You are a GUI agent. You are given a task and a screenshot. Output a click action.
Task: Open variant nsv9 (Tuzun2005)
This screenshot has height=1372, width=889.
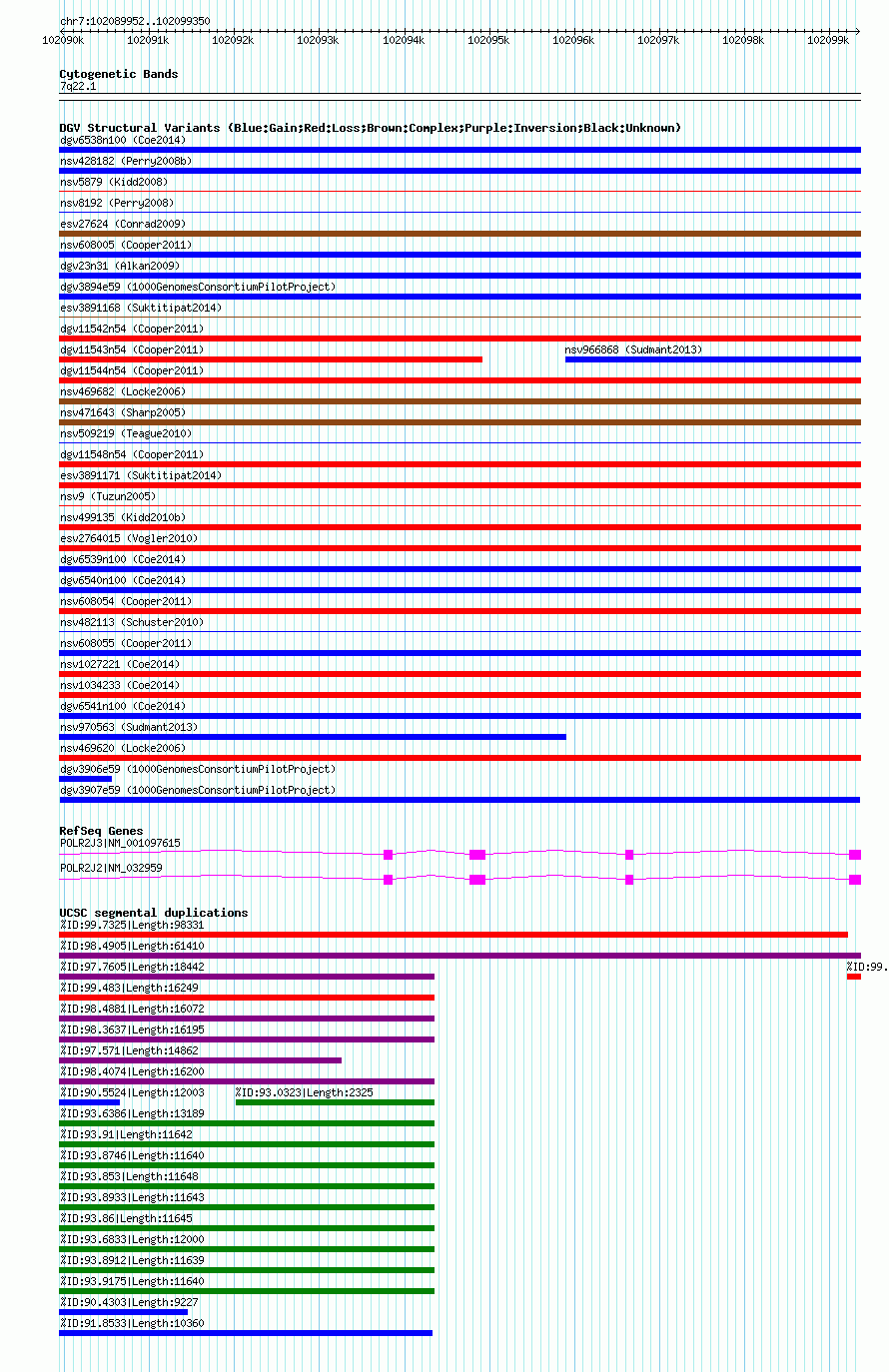[108, 496]
